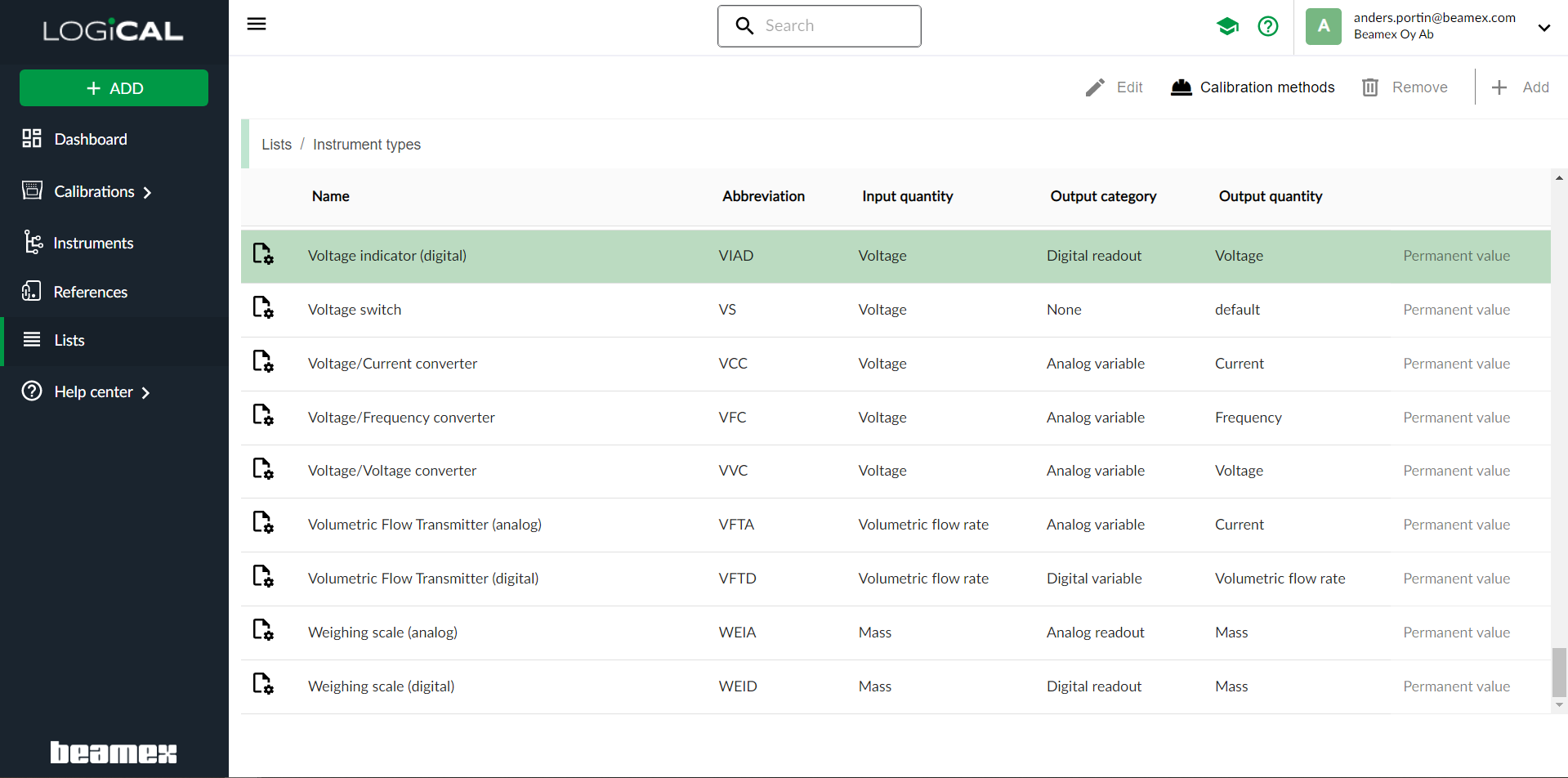Expand the Calibrations submenu chevron
The width and height of the screenshot is (1568, 778).
click(x=147, y=193)
